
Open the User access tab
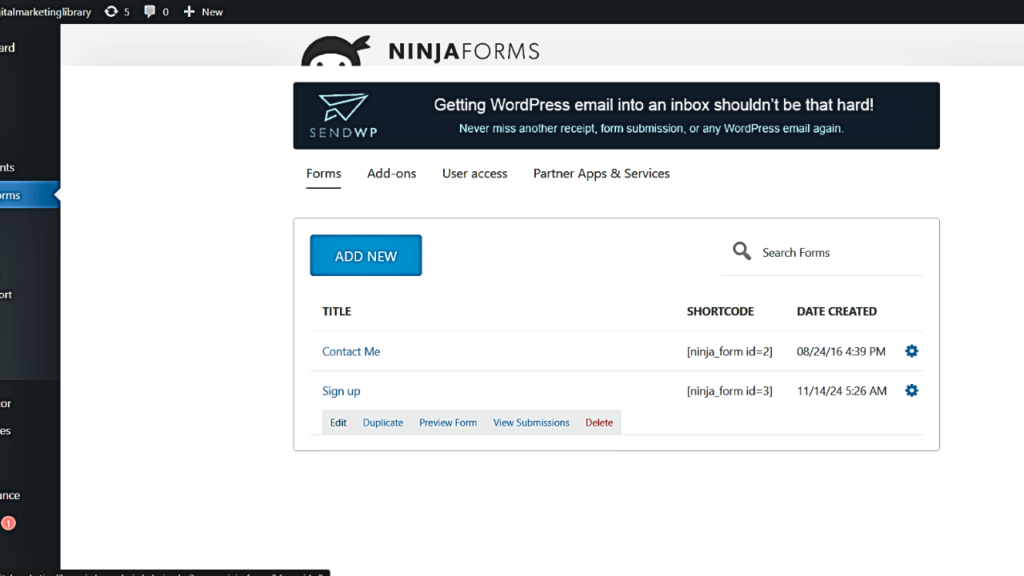(x=474, y=173)
